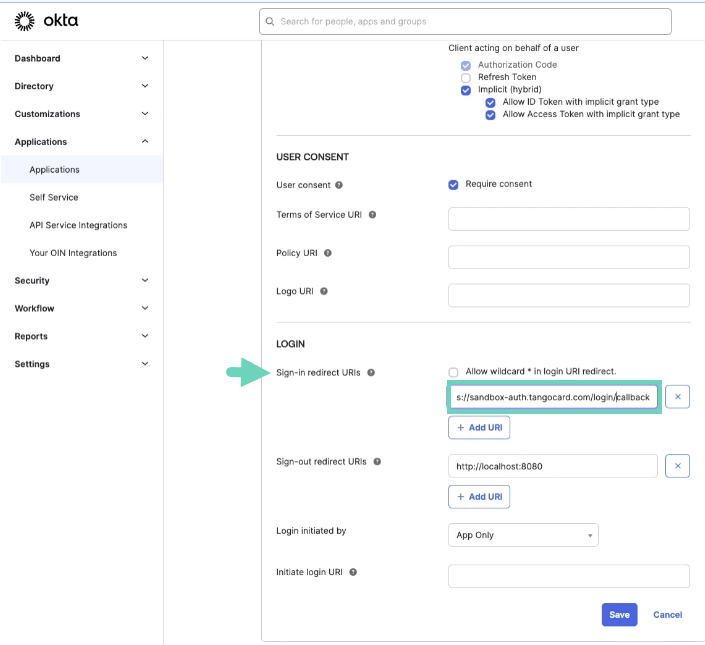Uncheck Require consent

(453, 185)
